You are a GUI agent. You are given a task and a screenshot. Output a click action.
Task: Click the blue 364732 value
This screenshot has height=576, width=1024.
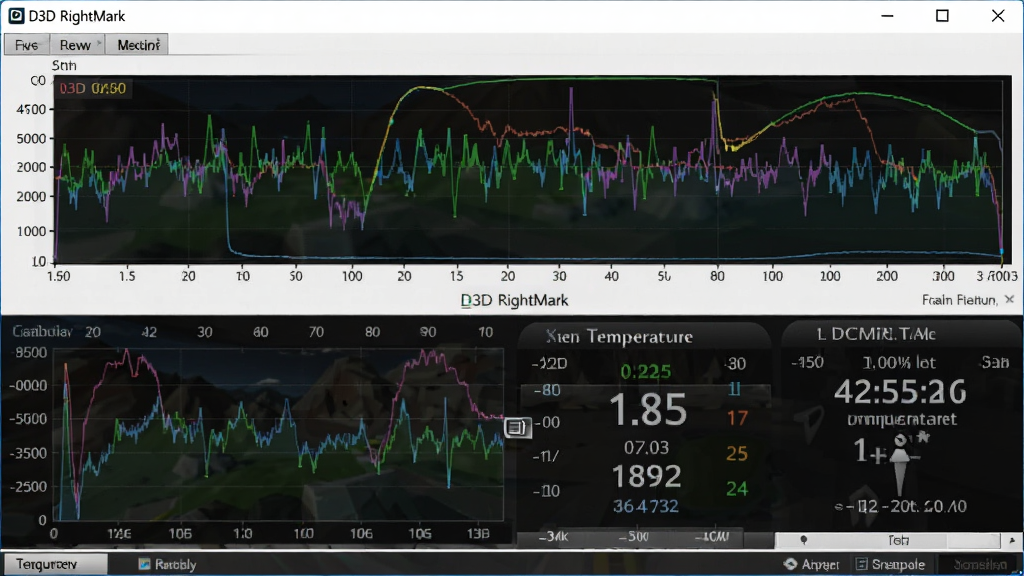[645, 506]
